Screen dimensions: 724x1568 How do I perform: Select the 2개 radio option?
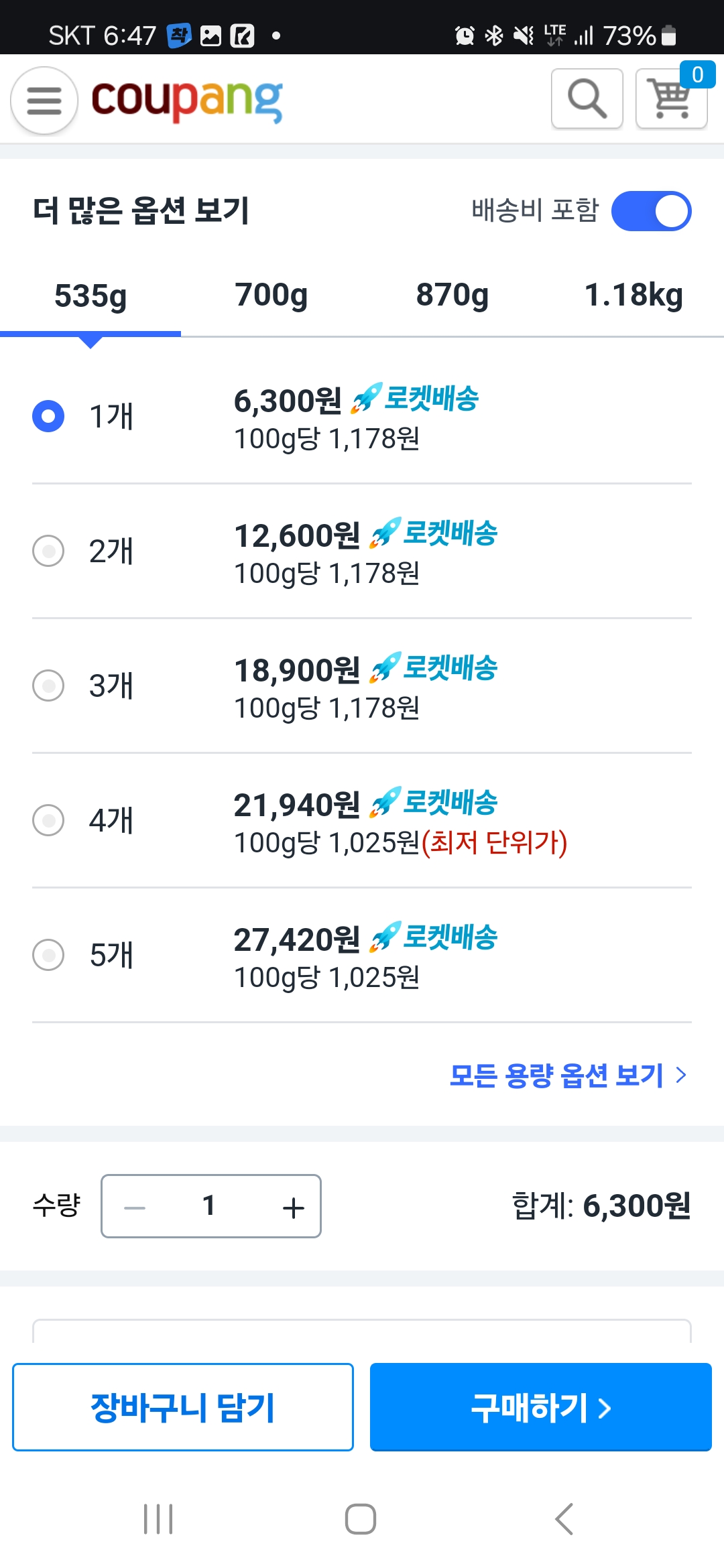pyautogui.click(x=48, y=551)
